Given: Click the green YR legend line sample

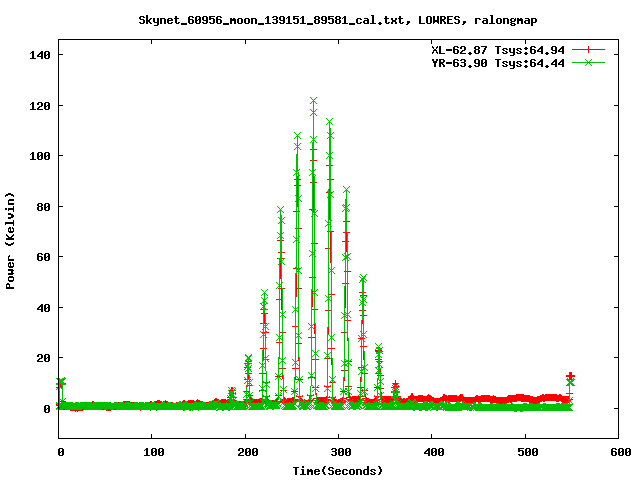Looking at the screenshot, I should (x=590, y=62).
